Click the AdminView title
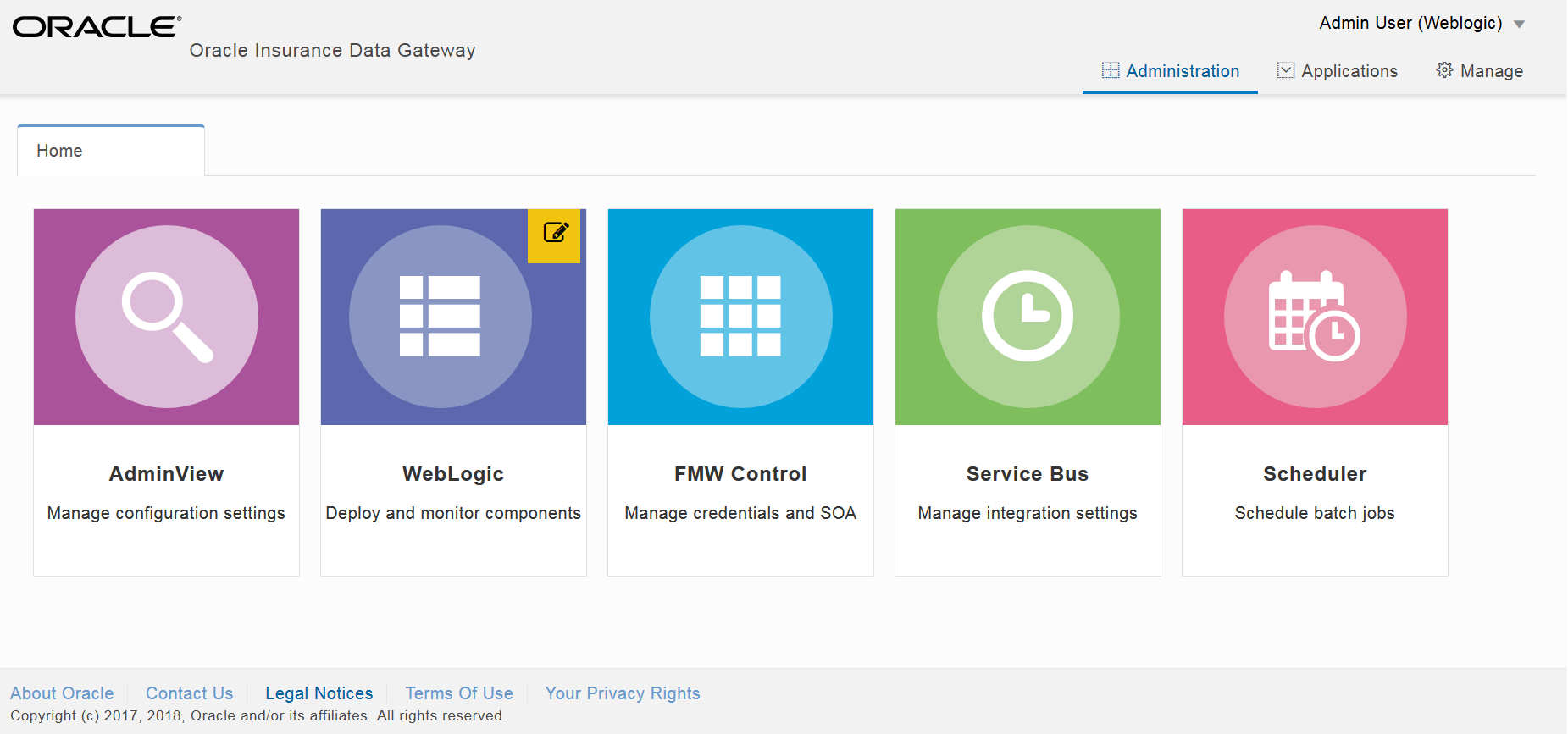 point(167,474)
